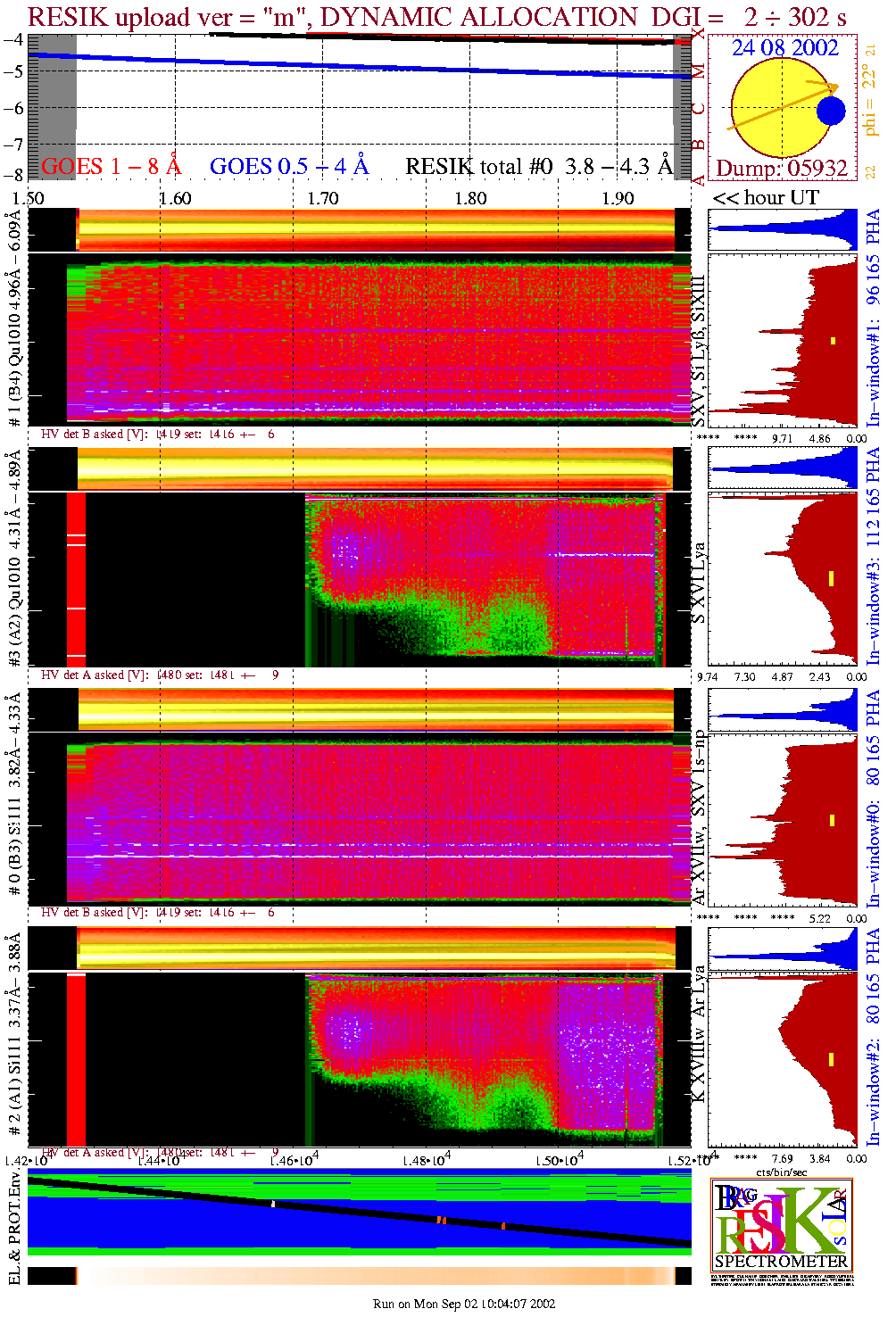Click the 'phi = 22°' vertical label
896x1317 pixels.
click(870, 100)
